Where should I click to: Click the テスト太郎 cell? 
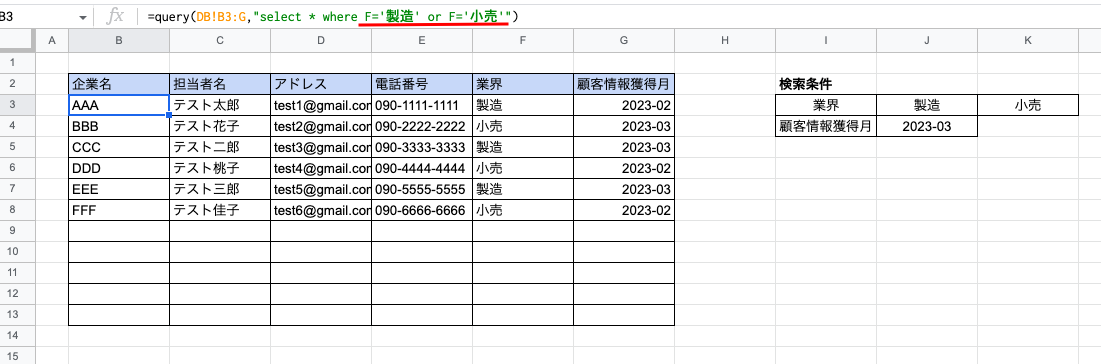(x=220, y=105)
